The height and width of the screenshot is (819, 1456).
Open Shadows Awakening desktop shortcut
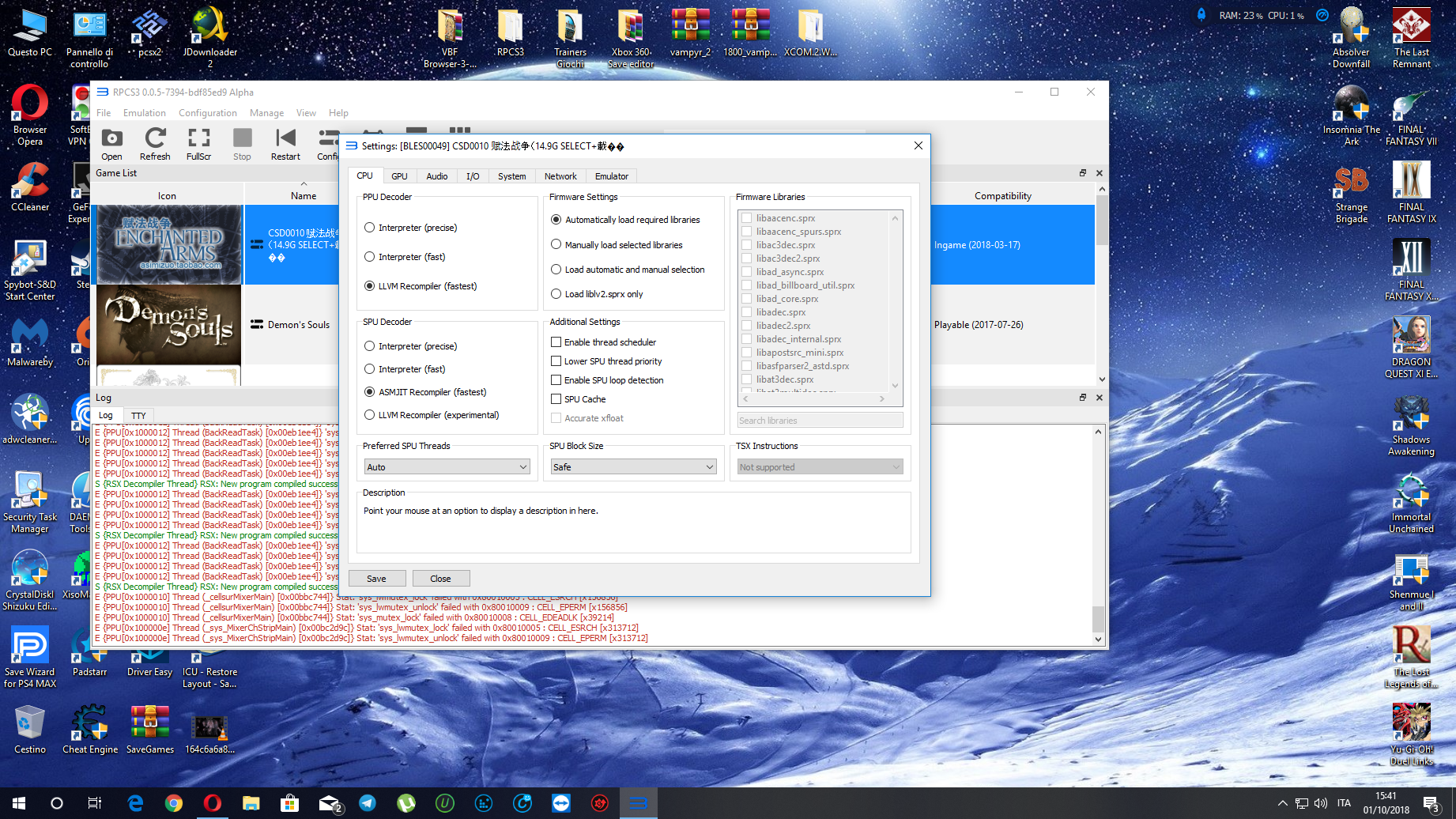(1411, 425)
